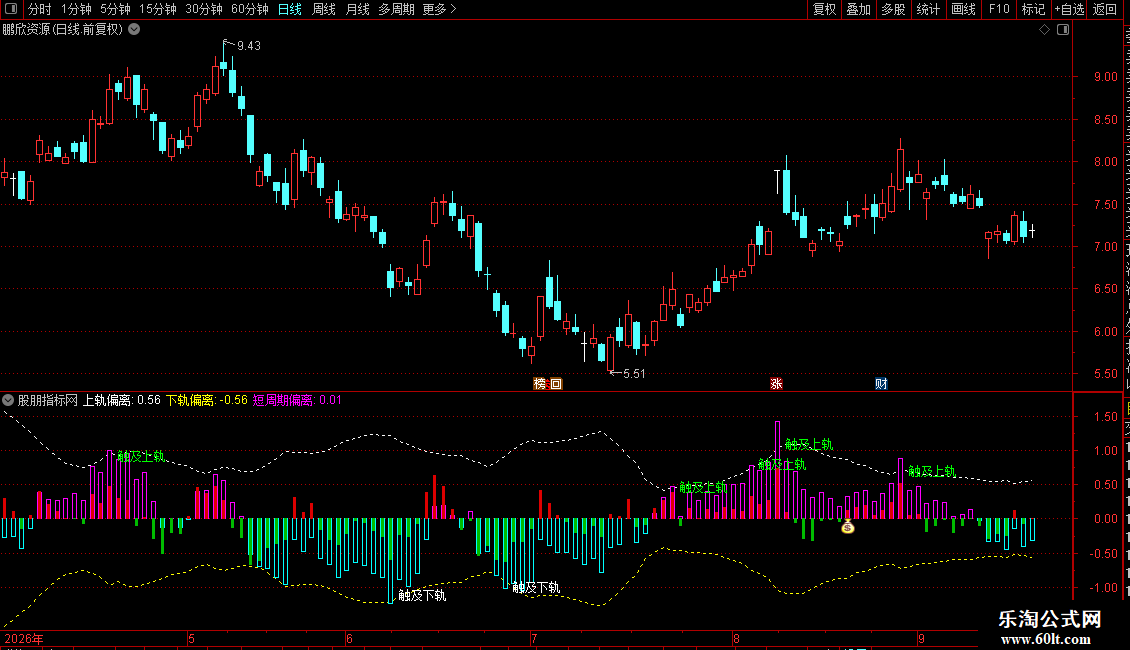Click the money bag icon in the indicator
The image size is (1130, 650).
point(848,527)
